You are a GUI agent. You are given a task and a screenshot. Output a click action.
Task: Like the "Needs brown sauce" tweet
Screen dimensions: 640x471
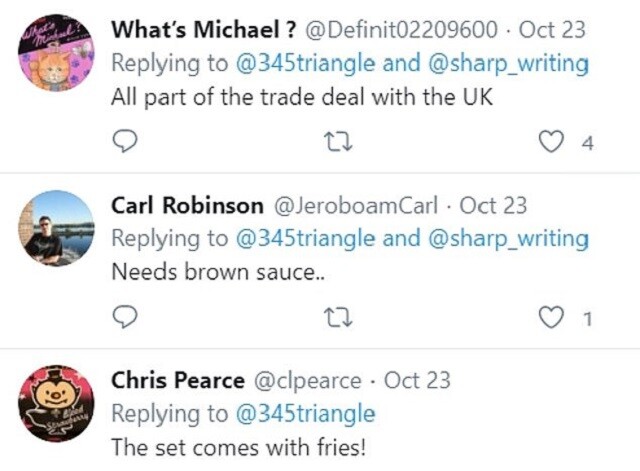pyautogui.click(x=550, y=319)
